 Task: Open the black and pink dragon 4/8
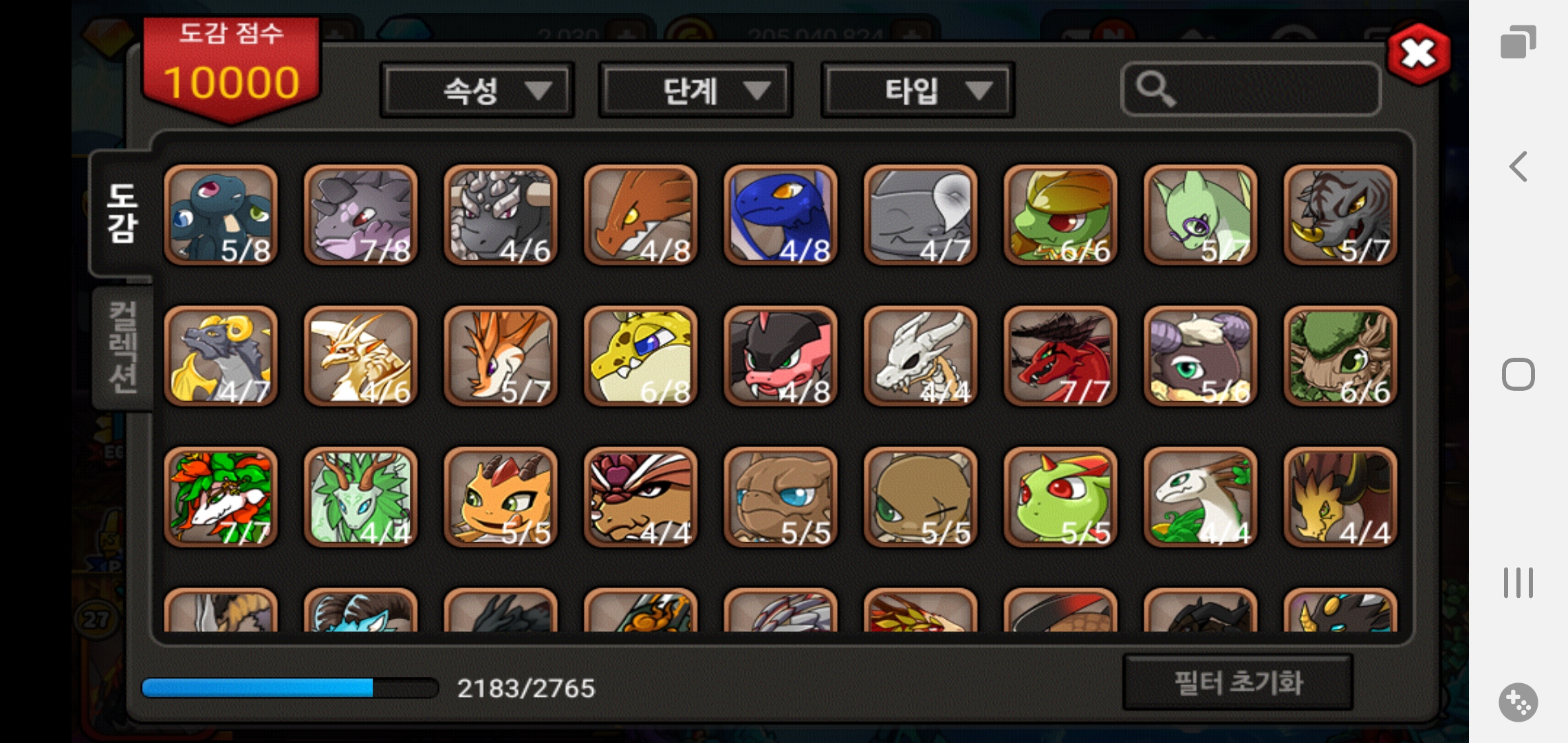click(781, 356)
